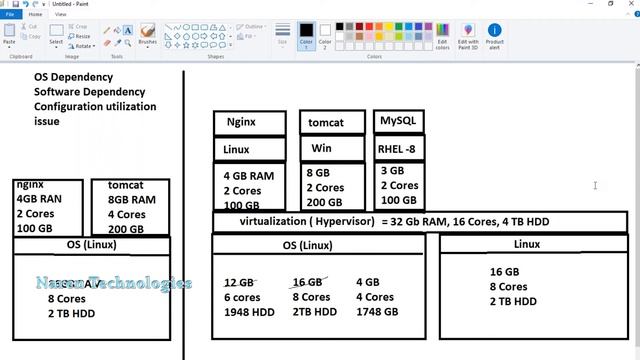
Task: Click the Paste clipboard icon
Action: click(9, 30)
